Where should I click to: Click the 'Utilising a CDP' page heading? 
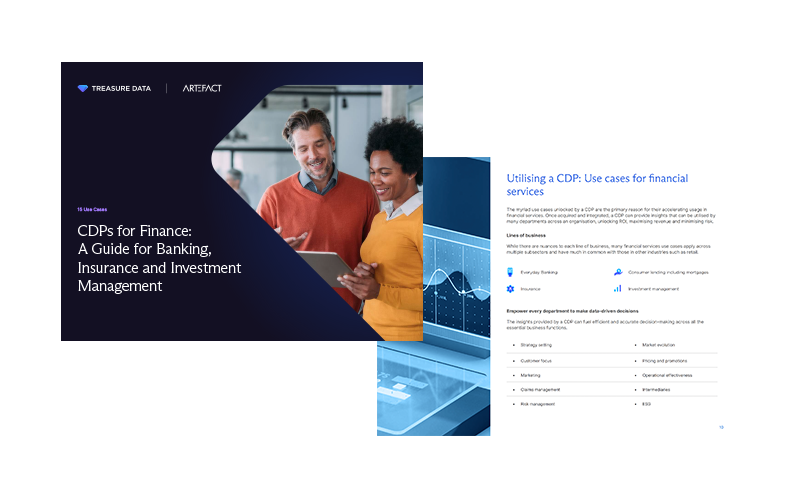coord(597,185)
